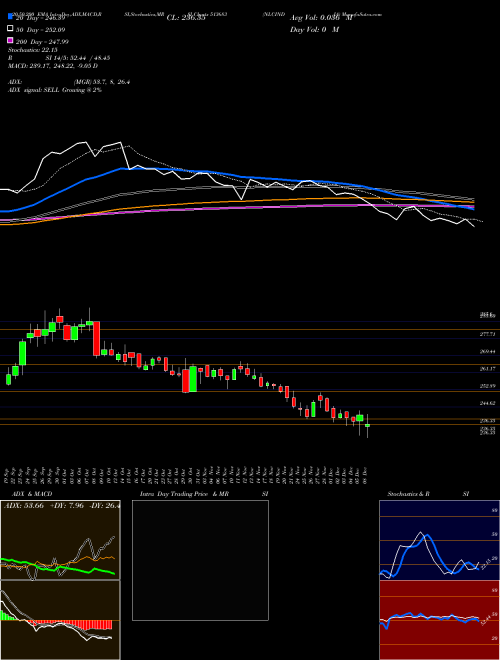The height and width of the screenshot is (660, 500).
Task: Click the white 50 Day legend swatch
Action: (10, 29)
